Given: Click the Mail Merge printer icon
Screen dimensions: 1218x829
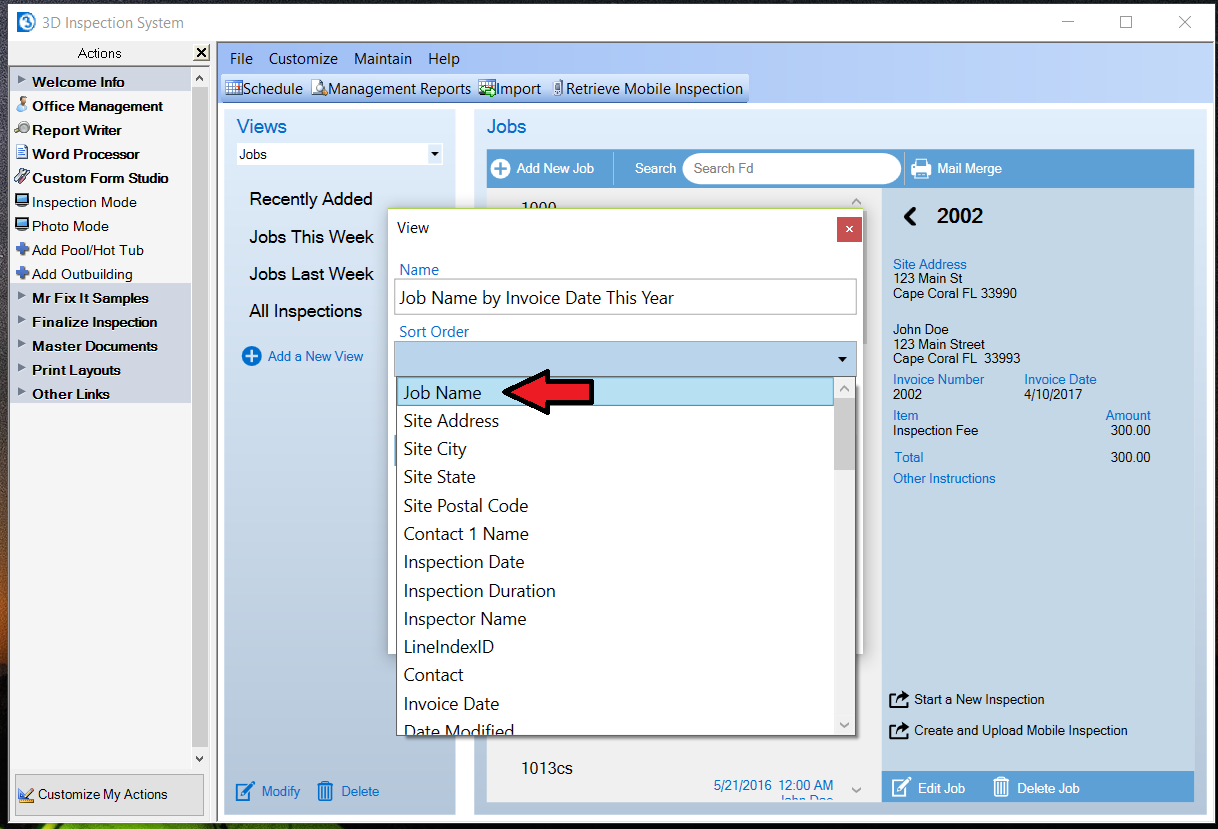Looking at the screenshot, I should pyautogui.click(x=921, y=168).
